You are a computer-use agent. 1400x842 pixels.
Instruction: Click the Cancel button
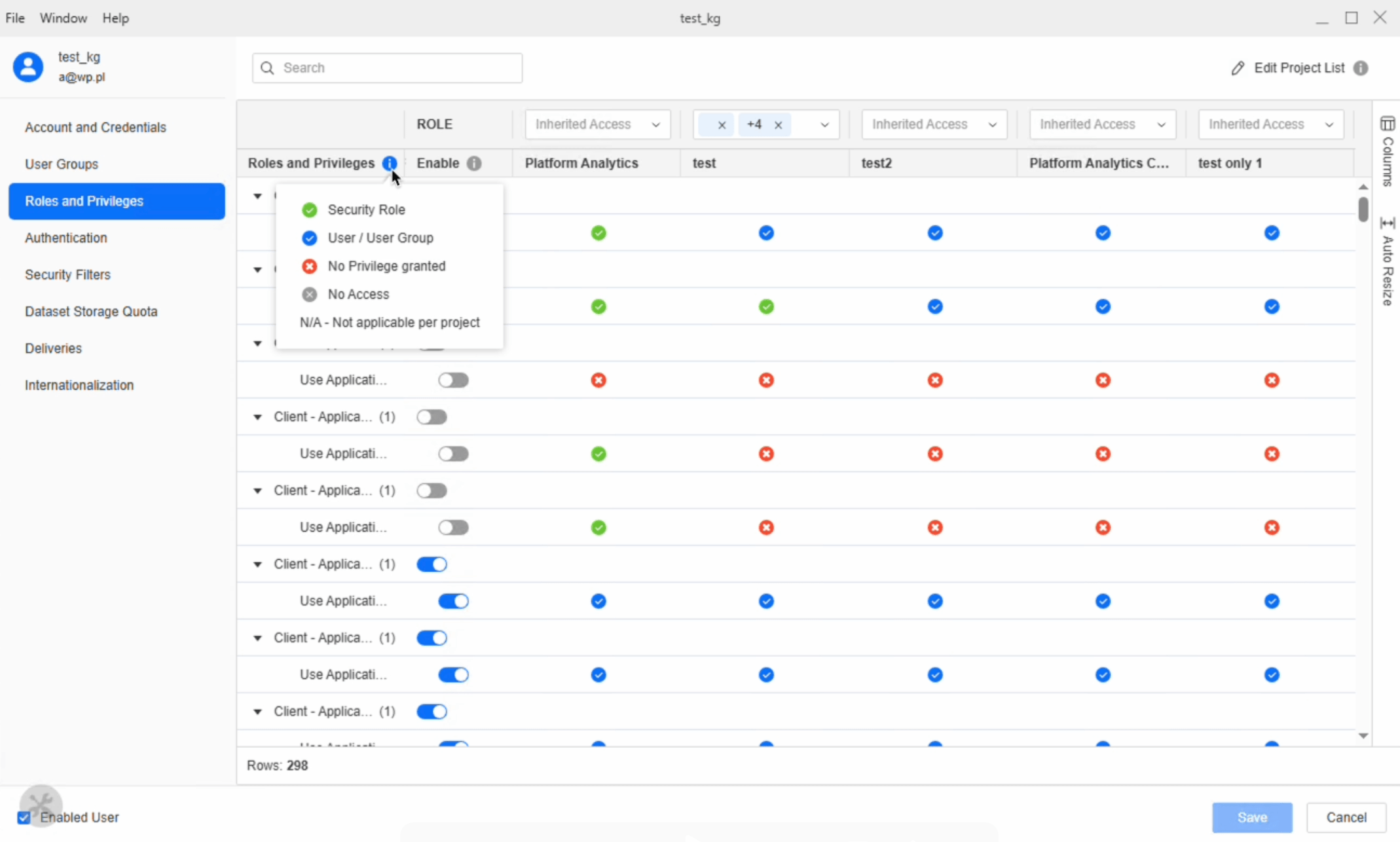(1346, 817)
